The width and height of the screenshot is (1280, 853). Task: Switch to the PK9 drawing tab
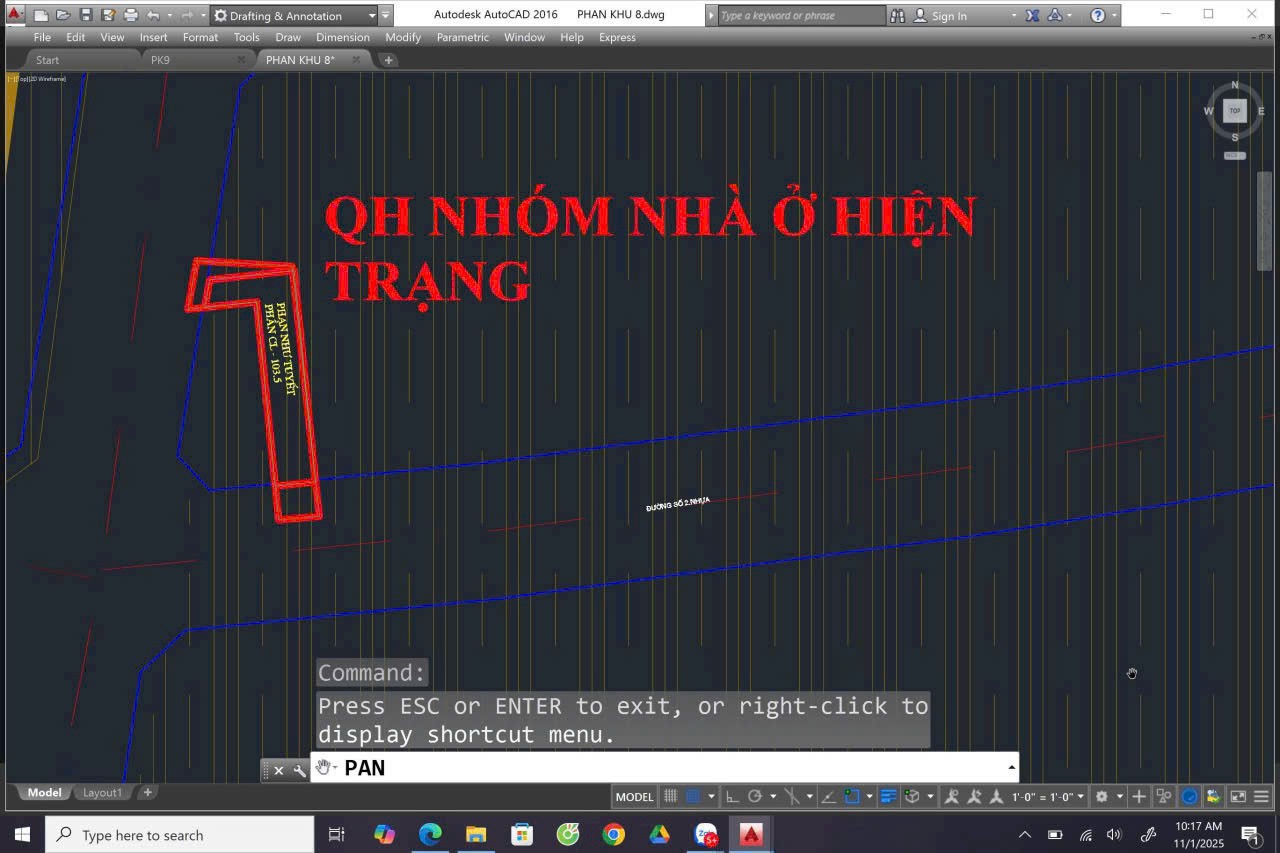tap(158, 59)
